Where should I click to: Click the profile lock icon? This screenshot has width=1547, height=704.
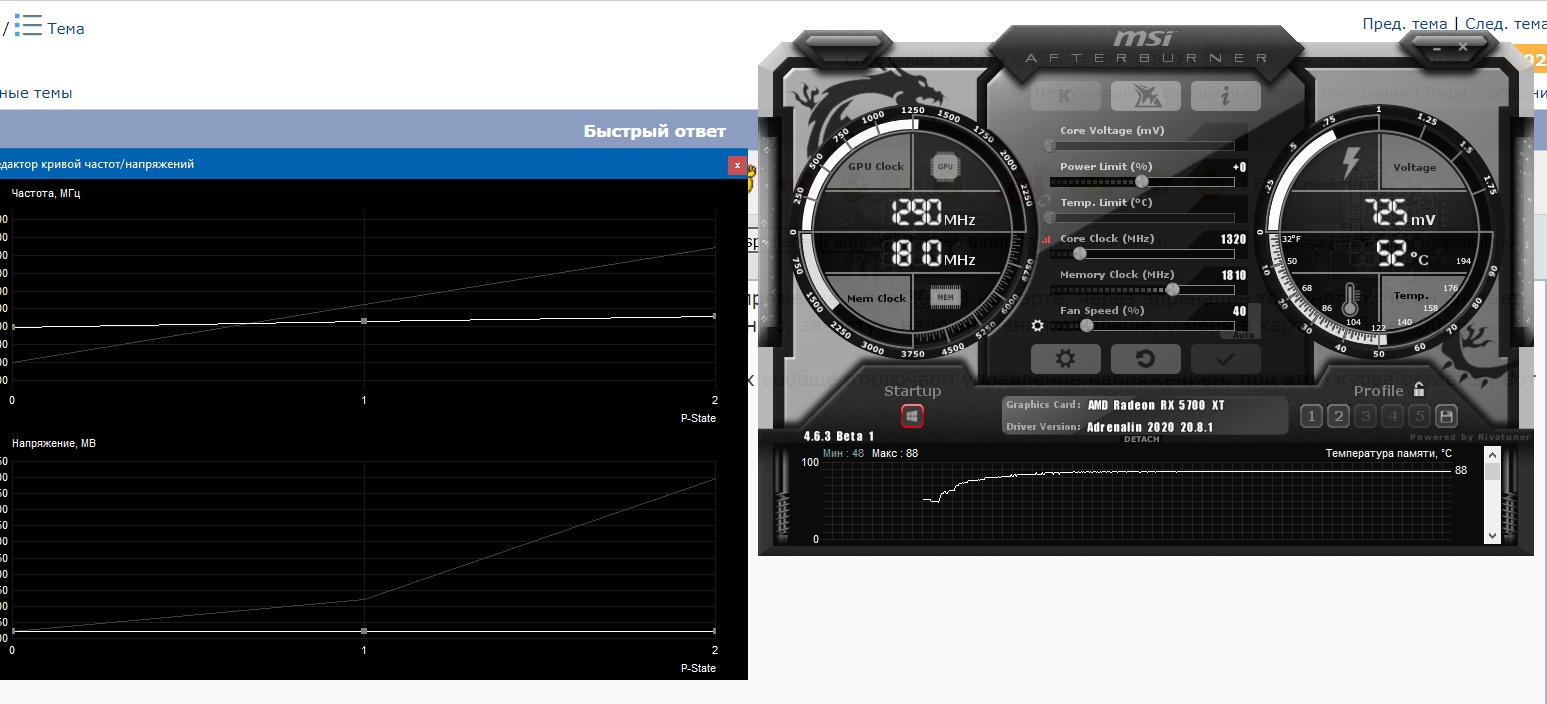click(1418, 390)
